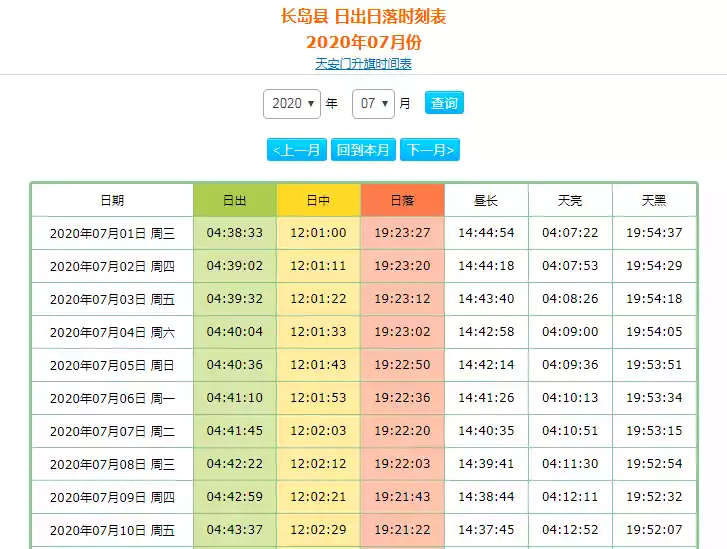
Task: Click the 日出 column header
Action: click(235, 200)
